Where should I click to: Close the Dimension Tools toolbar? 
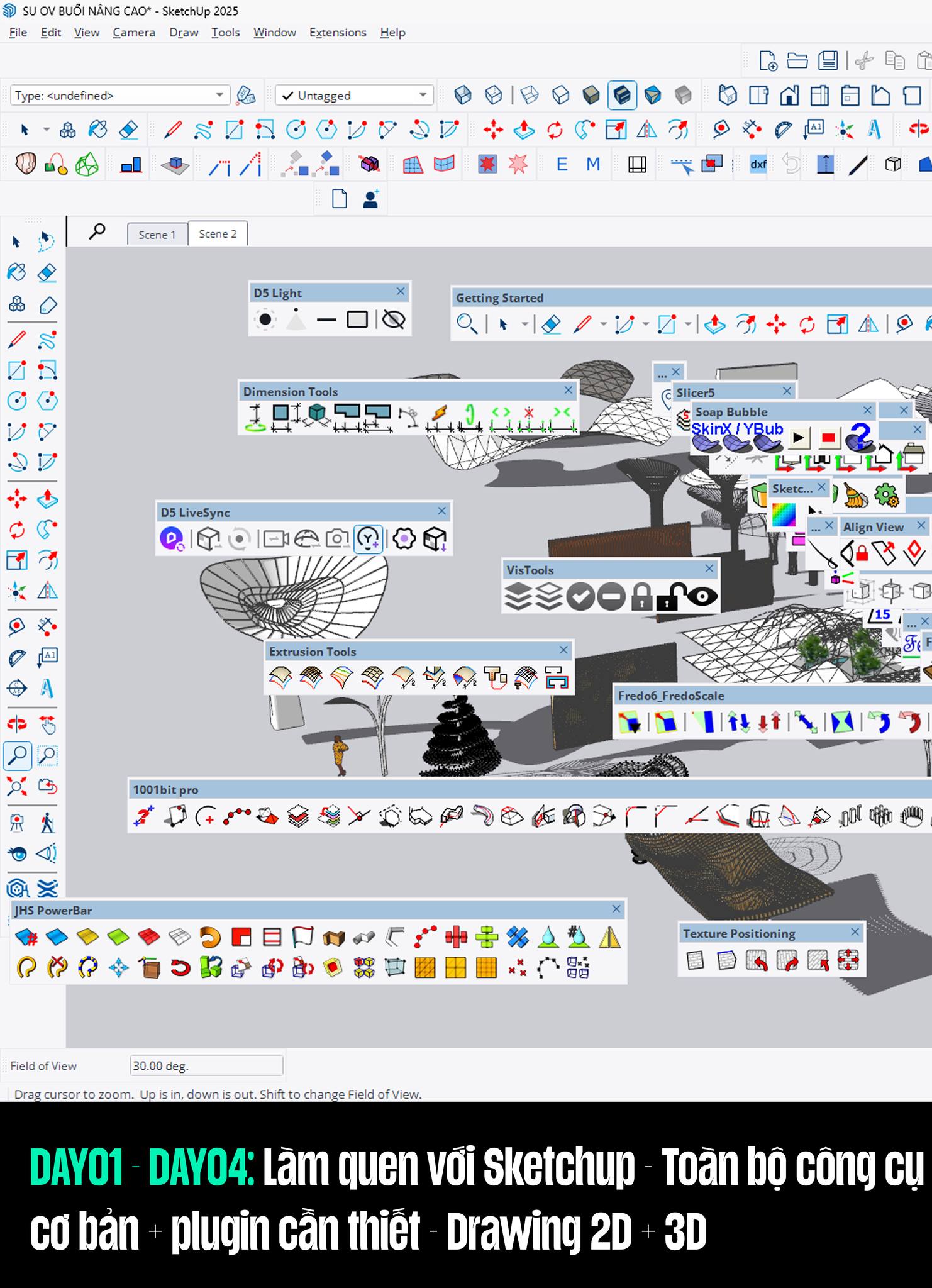coord(569,391)
